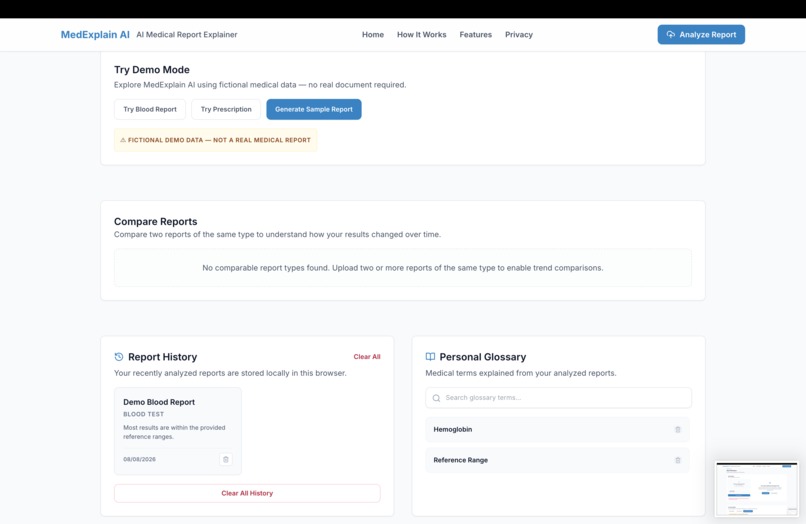Delete Demo Blood Report with trash icon
This screenshot has width=806, height=524.
point(225,459)
